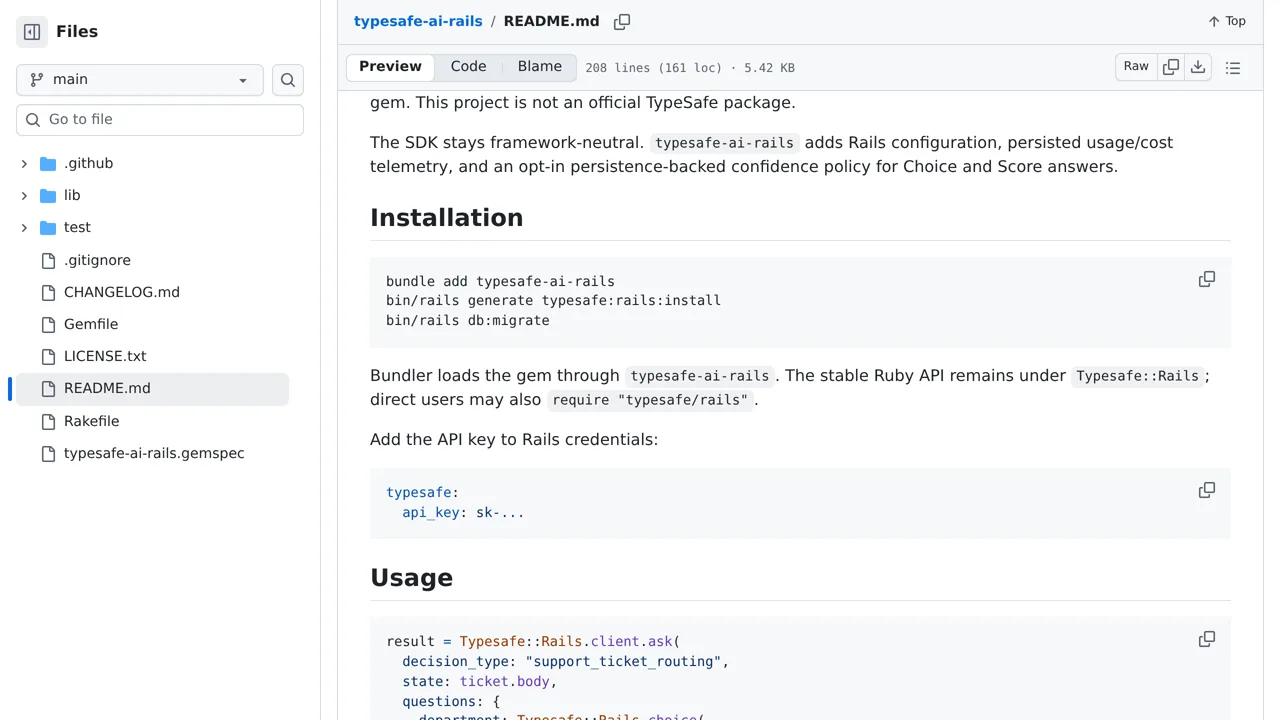Open the test folder

point(77,228)
